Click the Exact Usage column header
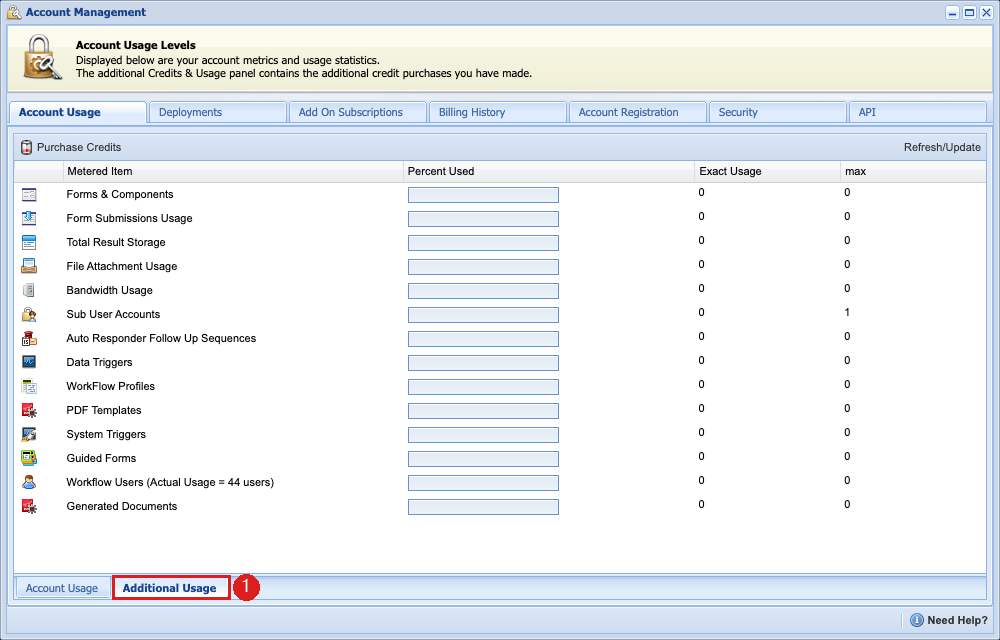This screenshot has width=1000, height=640. (768, 171)
